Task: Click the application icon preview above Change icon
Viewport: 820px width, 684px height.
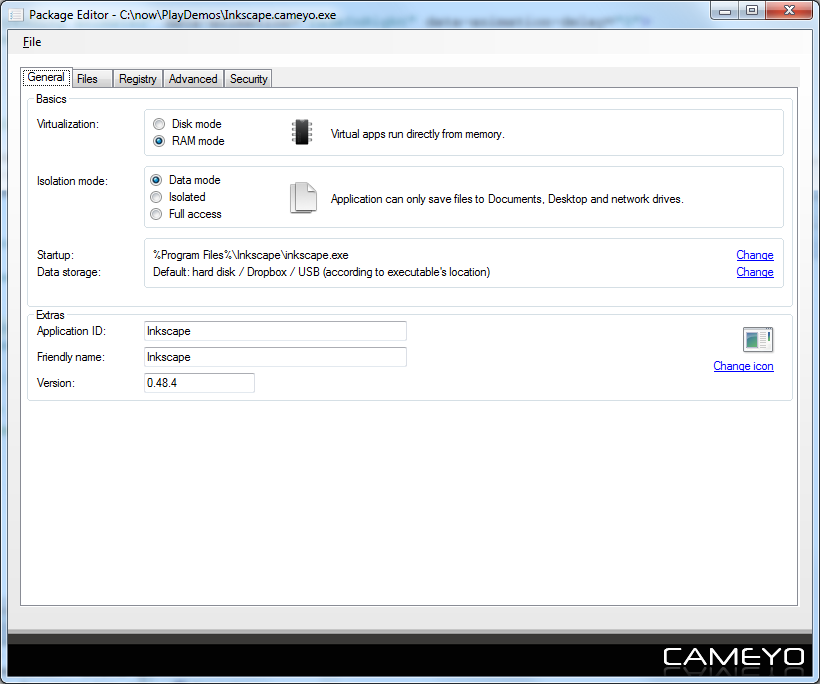Action: point(758,340)
